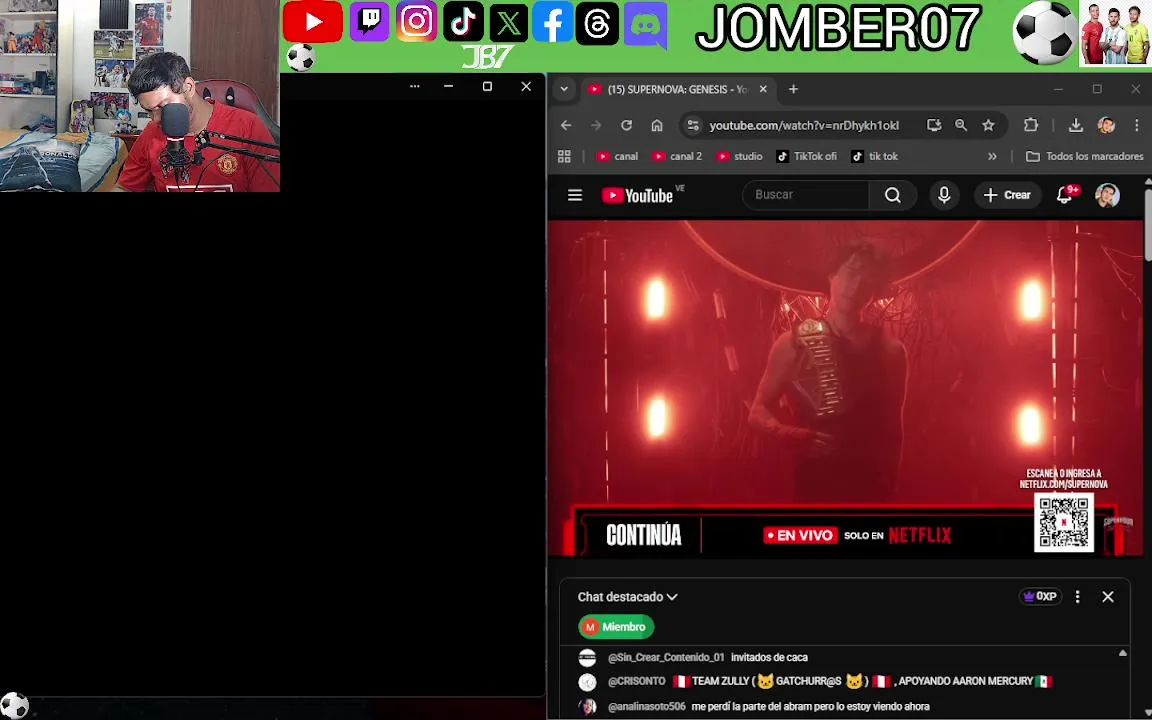1152x720 pixels.
Task: Go back in Chrome
Action: tap(566, 126)
